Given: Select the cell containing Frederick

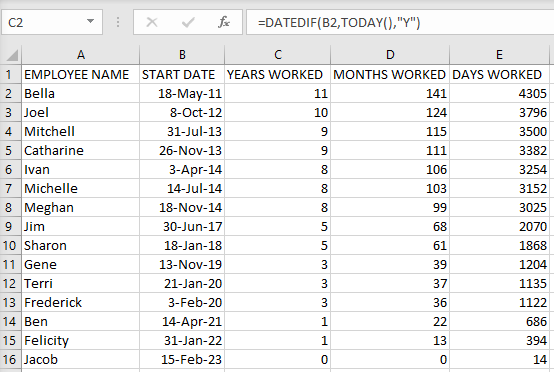Looking at the screenshot, I should pyautogui.click(x=81, y=302).
